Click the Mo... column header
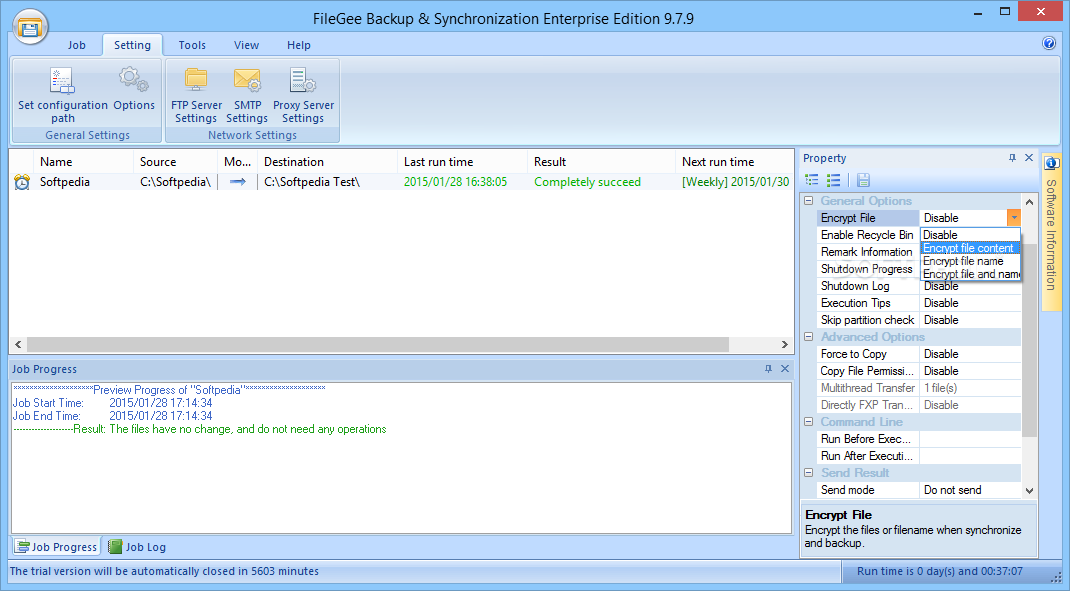 [x=237, y=162]
